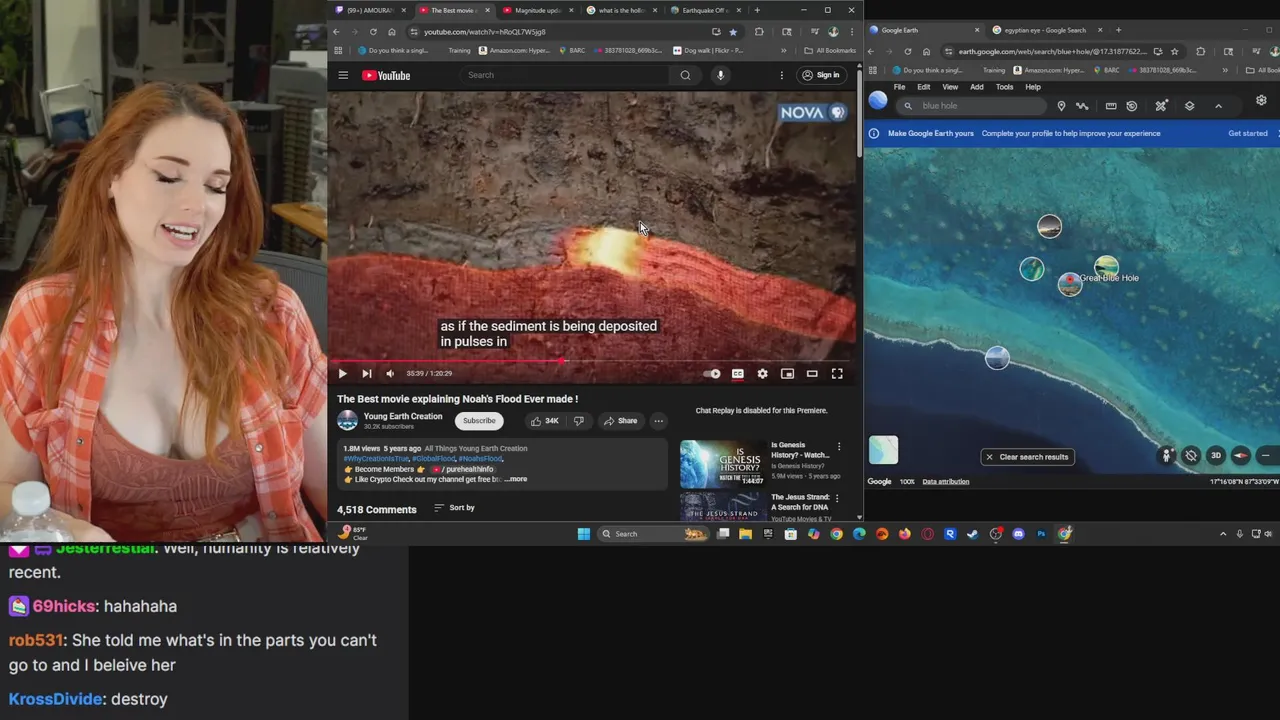
Task: Open the Help menu in Google Earth
Action: (1033, 87)
